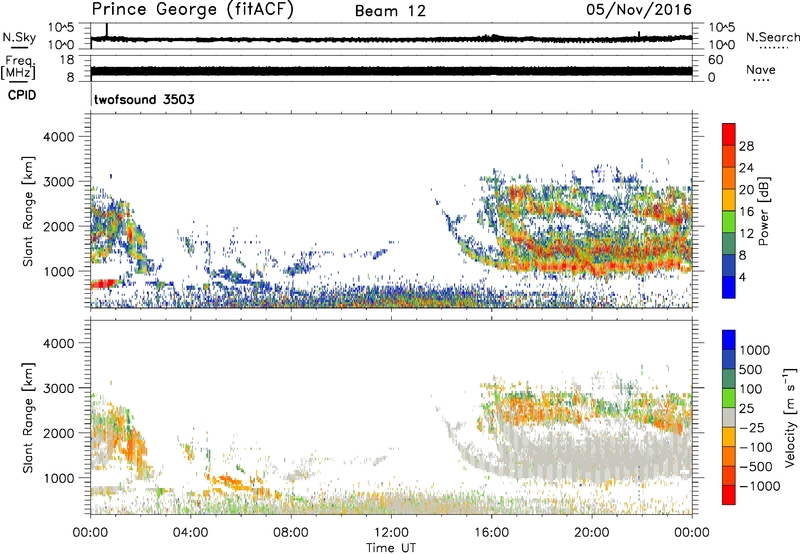Click the '16:00' time axis tick label
The width and height of the screenshot is (800, 554).
click(x=491, y=533)
